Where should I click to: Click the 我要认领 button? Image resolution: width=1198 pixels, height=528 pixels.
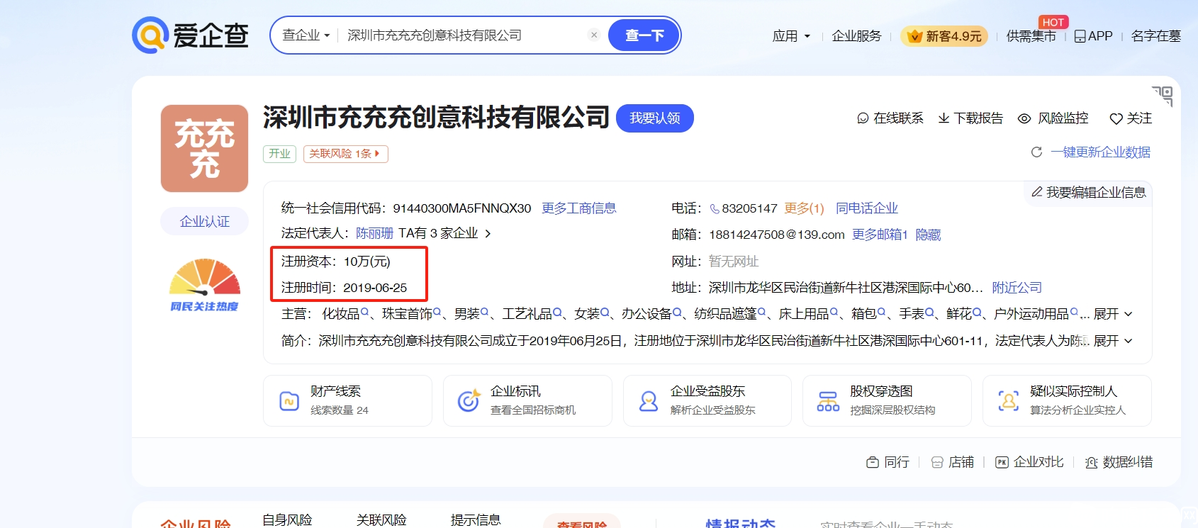(x=655, y=118)
